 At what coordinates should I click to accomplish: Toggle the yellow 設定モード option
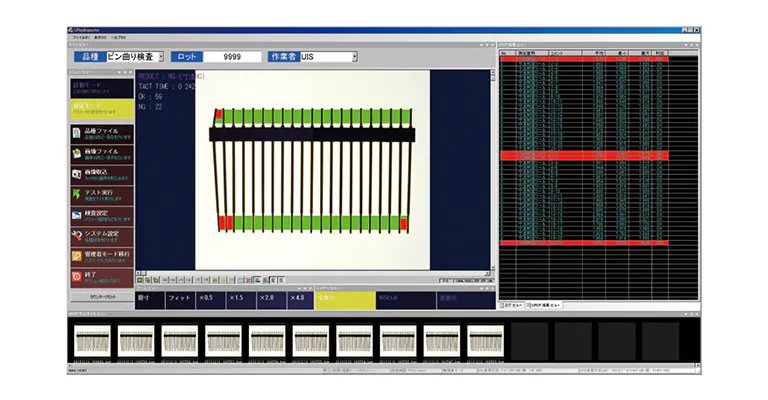click(100, 108)
